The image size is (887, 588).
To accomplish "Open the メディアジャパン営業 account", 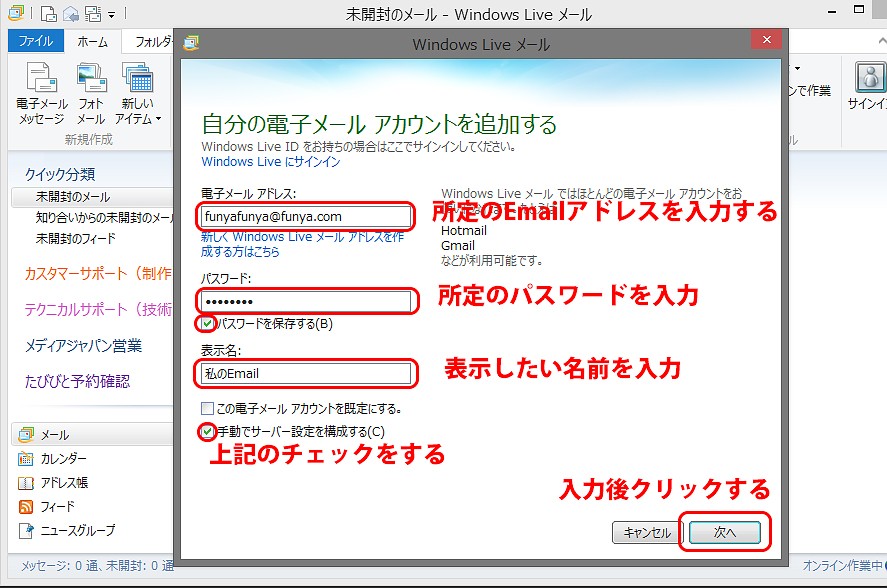I will click(83, 346).
